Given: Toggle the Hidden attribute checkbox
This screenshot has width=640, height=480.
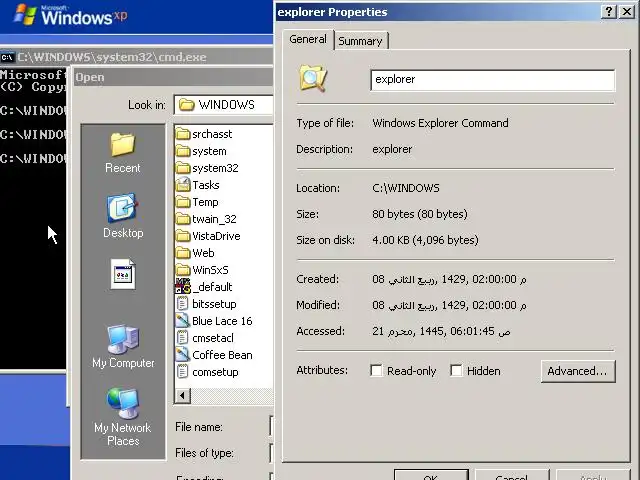Looking at the screenshot, I should pos(456,371).
